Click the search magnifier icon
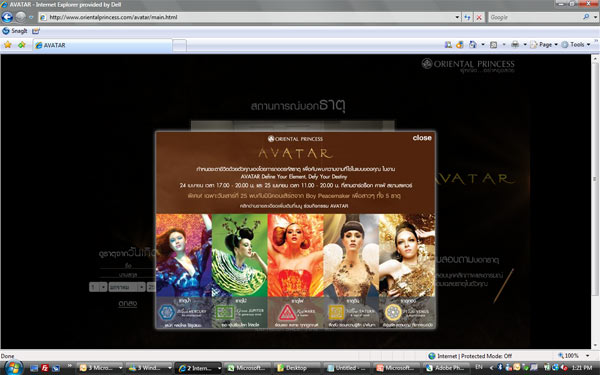 tap(586, 17)
